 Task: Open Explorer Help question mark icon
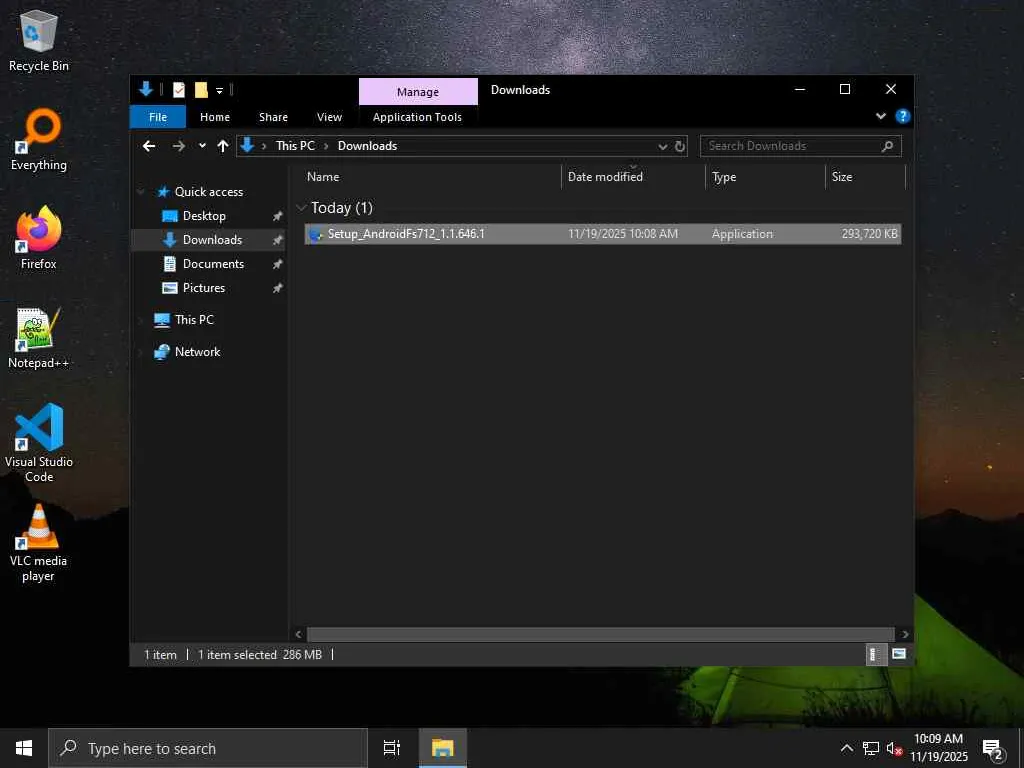[x=903, y=116]
